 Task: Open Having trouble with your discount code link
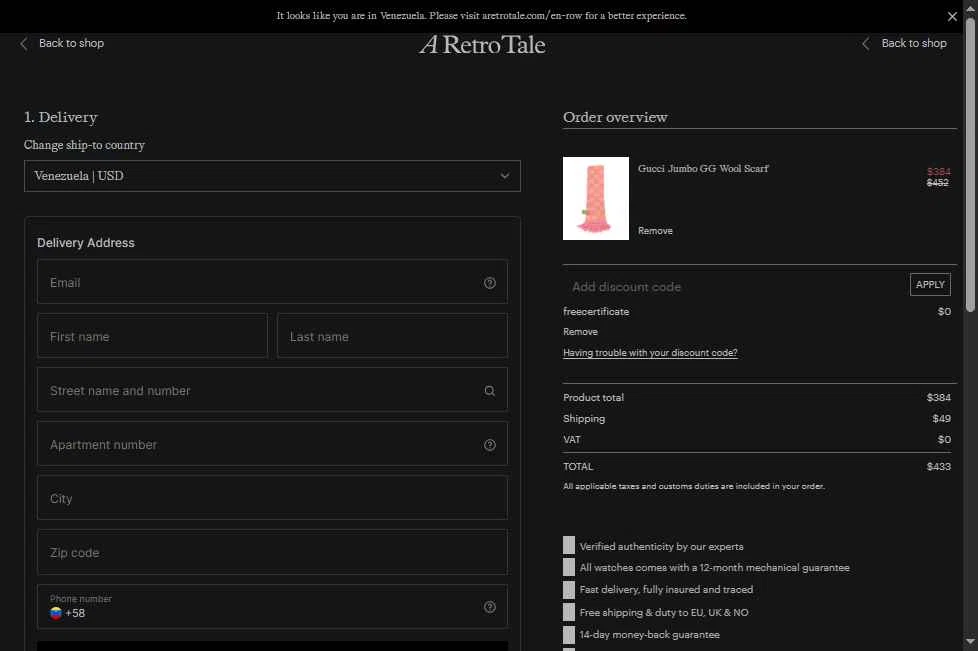tap(650, 353)
